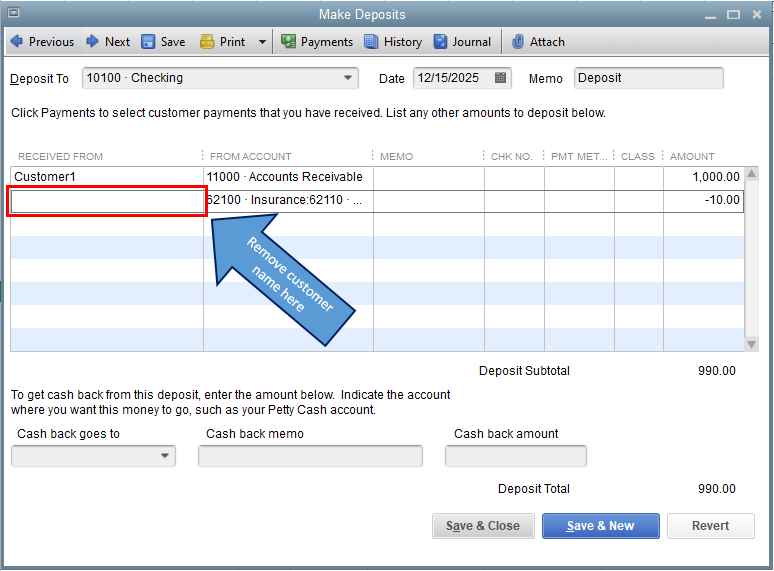
Task: Click the table scroll up arrow
Action: [x=751, y=174]
